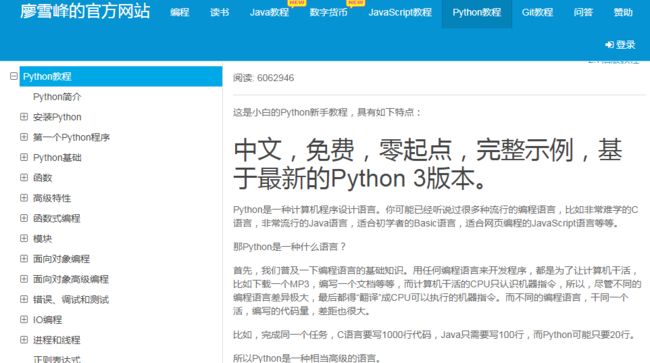Image resolution: width=650 pixels, height=363 pixels.
Task: Expand the 高级特性 tree node
Action: (24, 198)
